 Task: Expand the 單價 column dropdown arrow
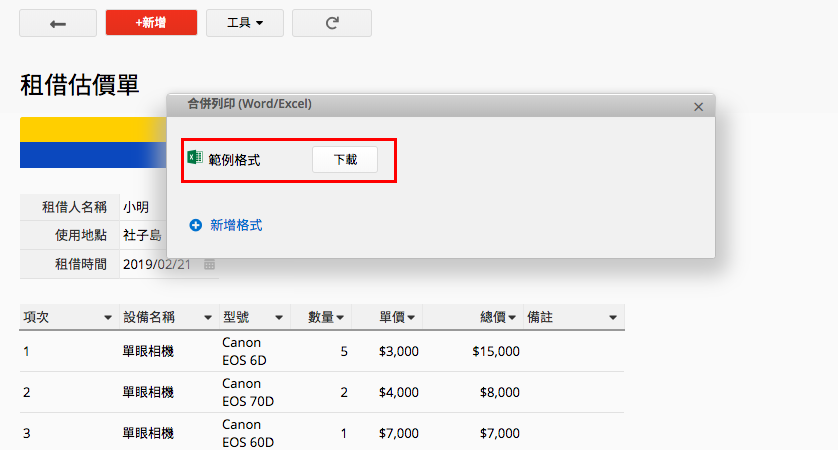411,317
